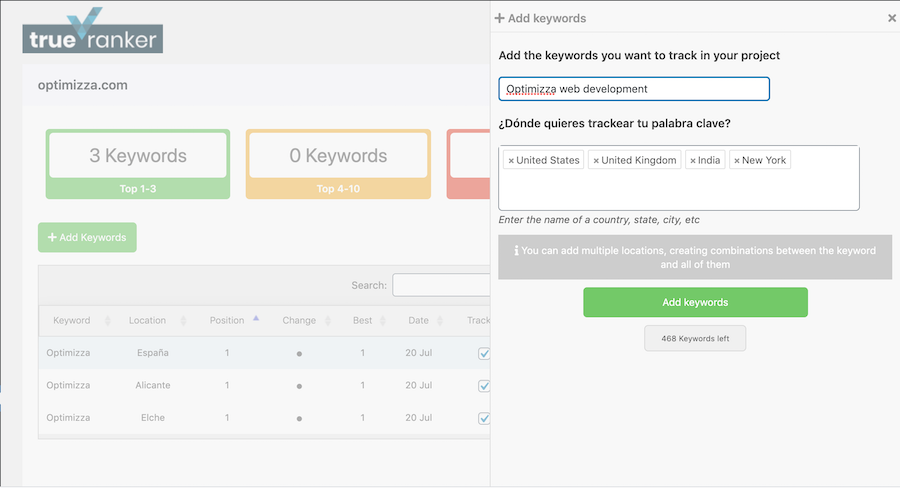Remove India location tag
Viewport: 900px width, 488px height.
point(693,161)
